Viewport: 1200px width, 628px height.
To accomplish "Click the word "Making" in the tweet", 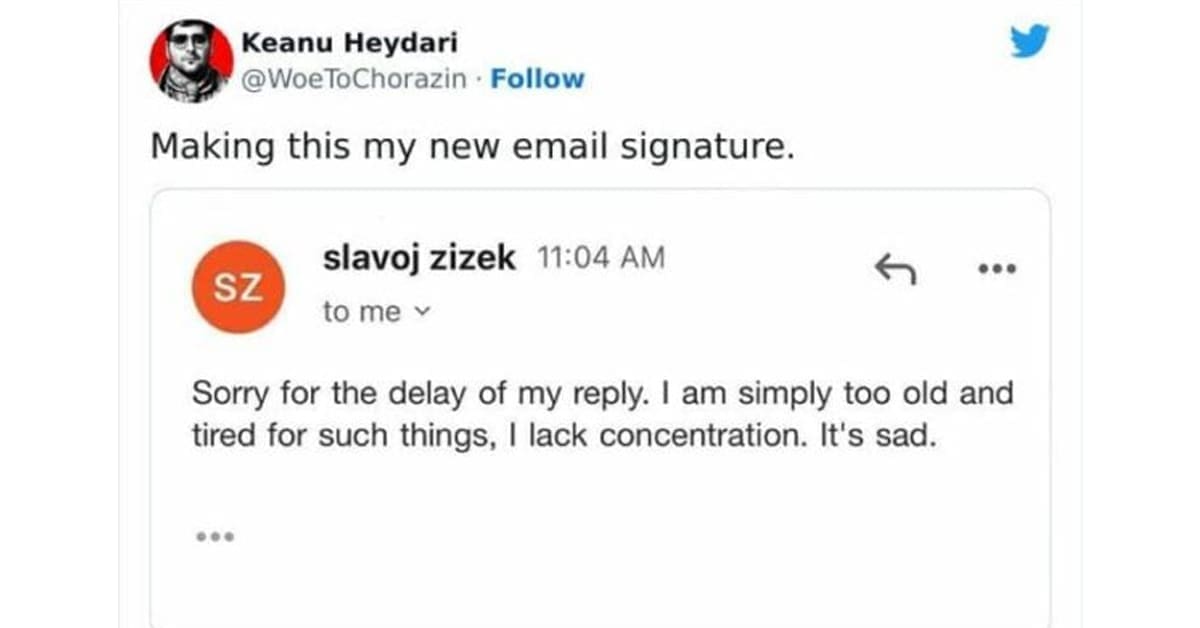I will click(x=198, y=146).
